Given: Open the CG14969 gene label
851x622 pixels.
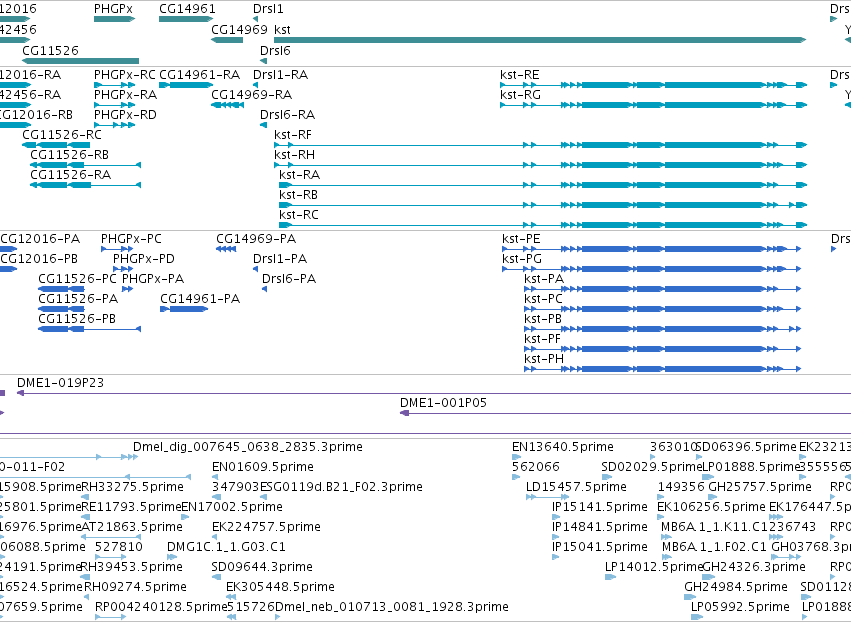Looking at the screenshot, I should click(x=239, y=29).
